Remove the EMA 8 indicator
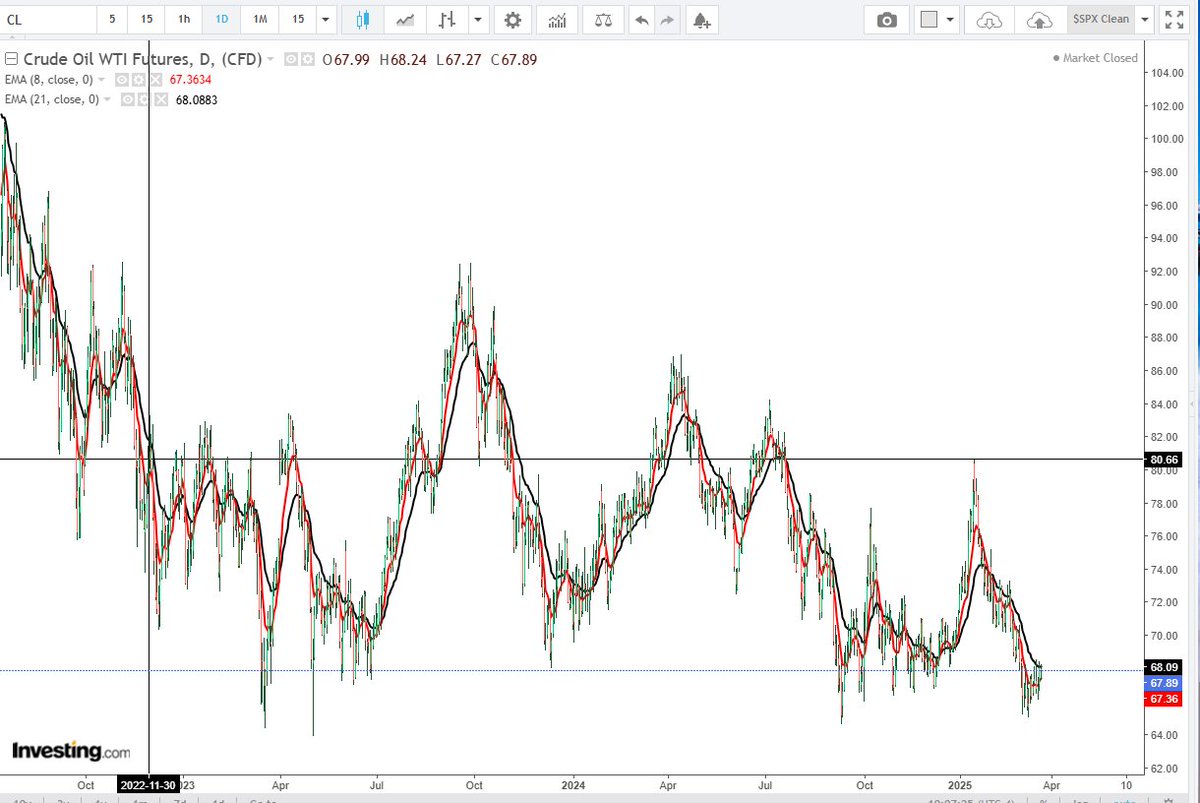Screen dimensions: 1200x803 [x=155, y=80]
